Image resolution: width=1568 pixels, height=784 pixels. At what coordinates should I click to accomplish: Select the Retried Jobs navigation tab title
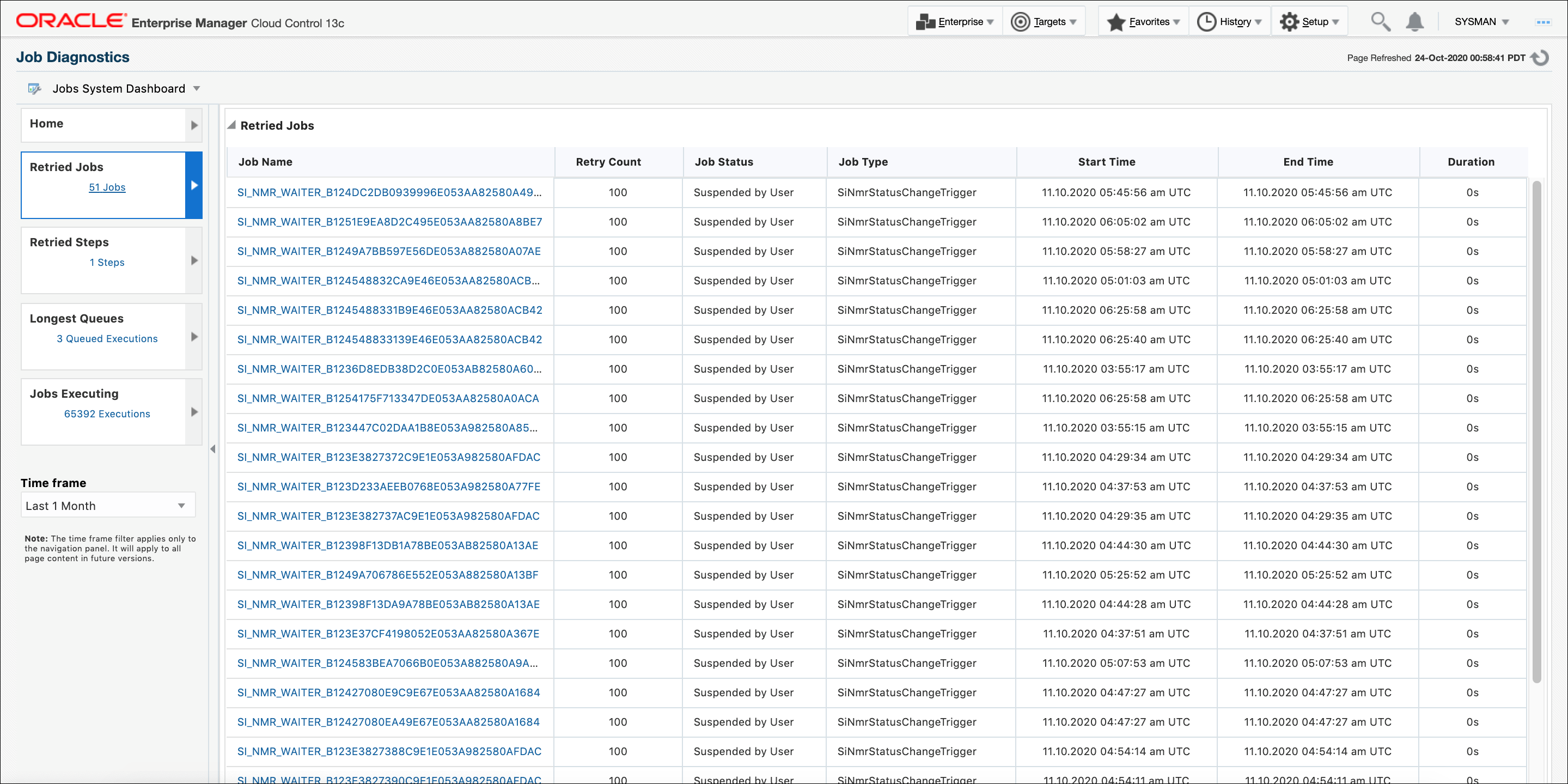(x=66, y=167)
